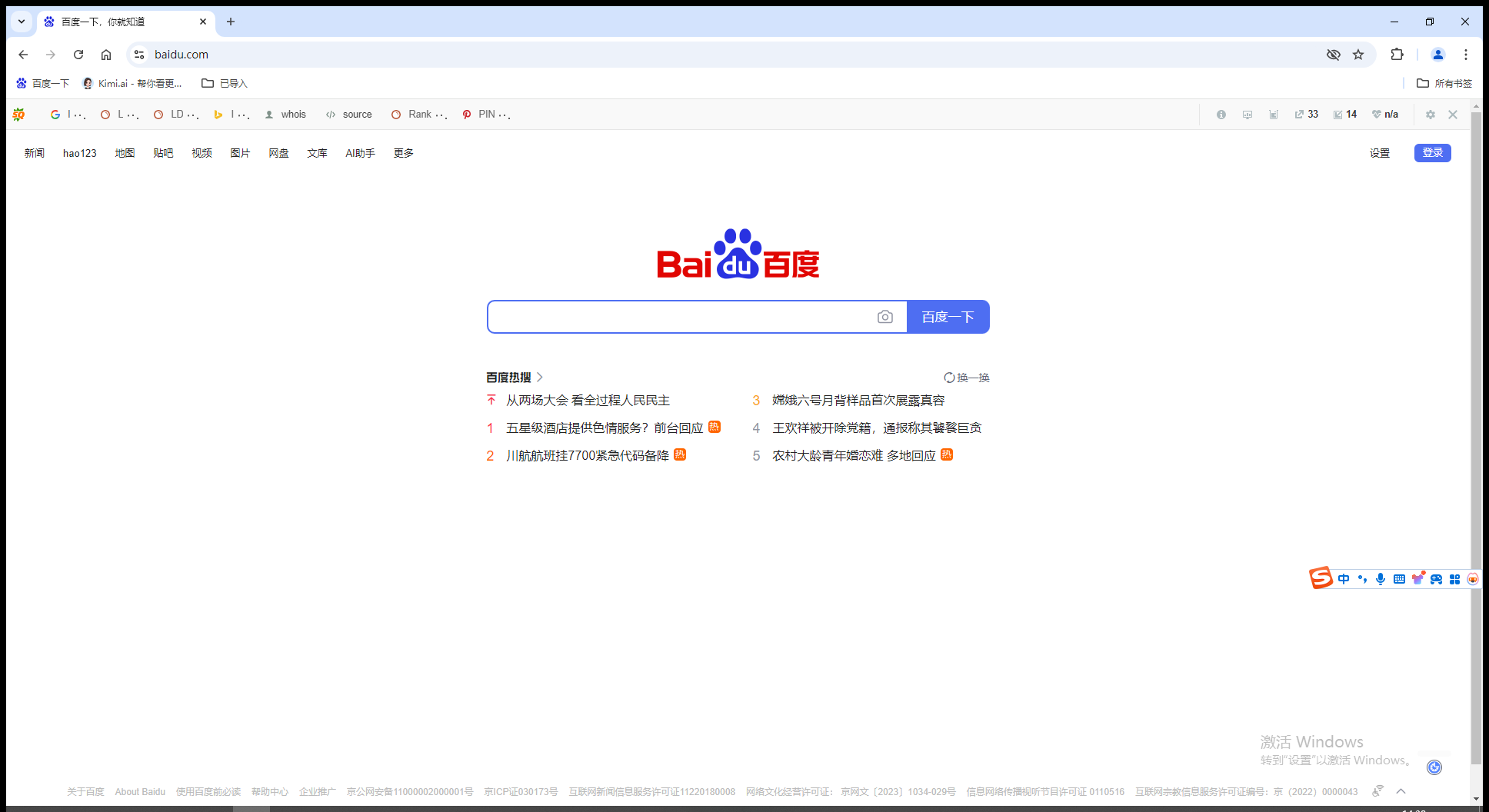The image size is (1489, 812).
Task: Click SEO bar density report icon
Action: coord(1274,115)
